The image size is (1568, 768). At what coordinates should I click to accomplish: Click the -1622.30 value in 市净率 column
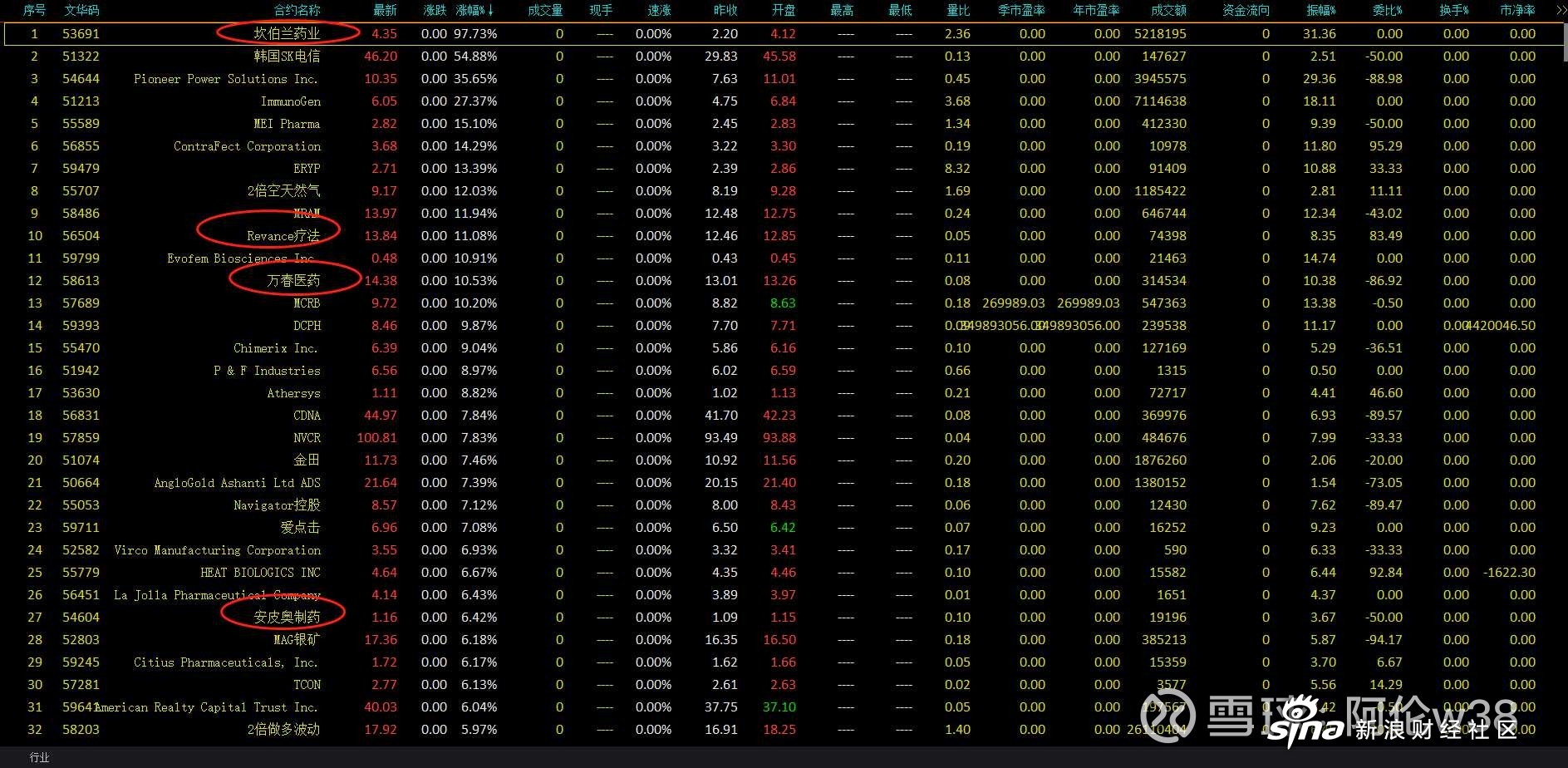(1509, 573)
